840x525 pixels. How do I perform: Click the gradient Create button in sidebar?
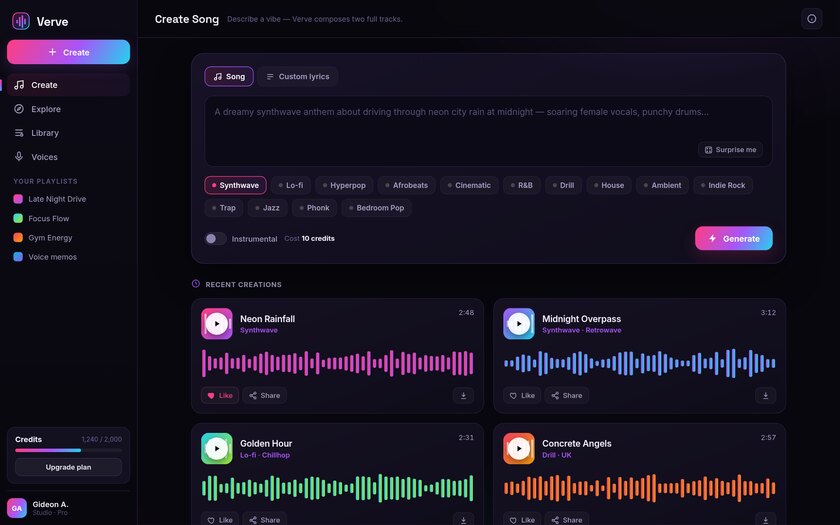click(68, 52)
